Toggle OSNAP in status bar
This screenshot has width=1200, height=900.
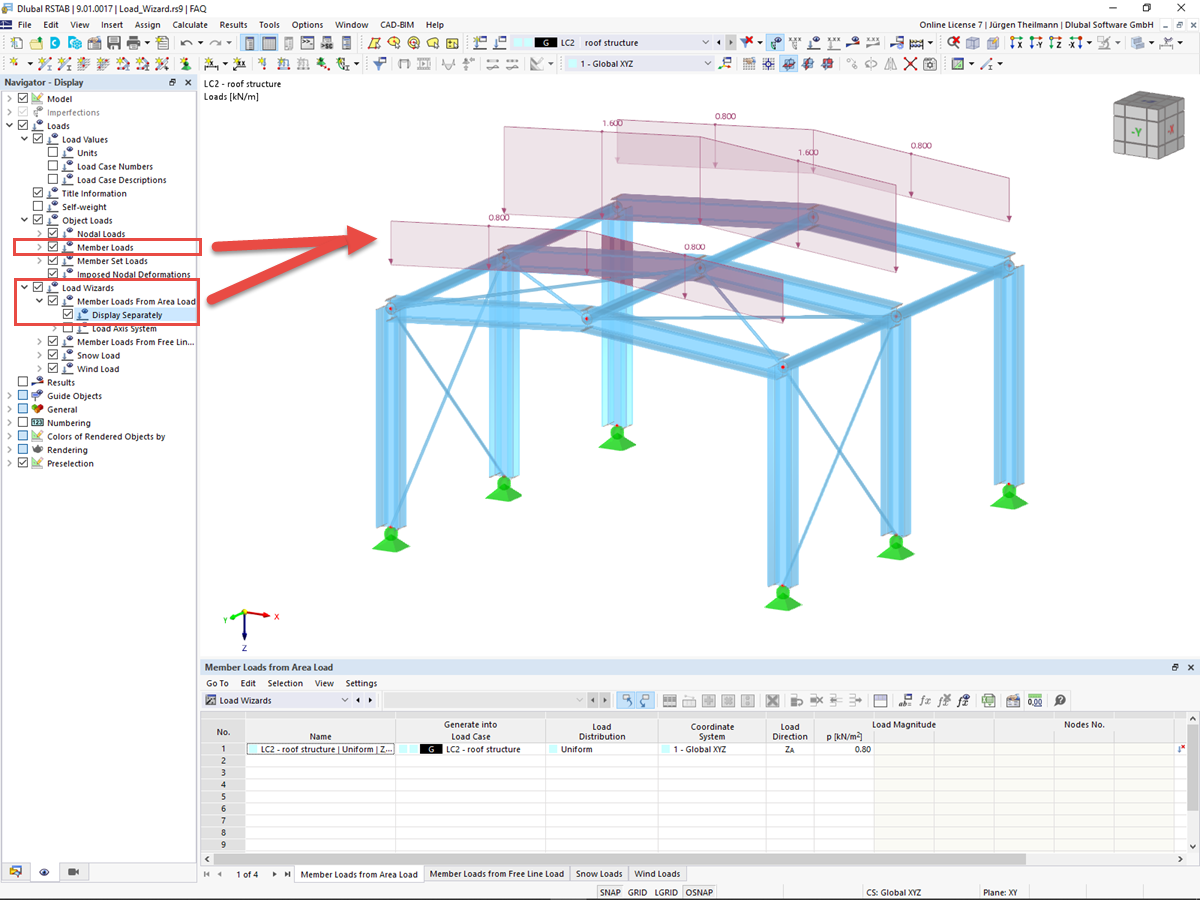(698, 891)
